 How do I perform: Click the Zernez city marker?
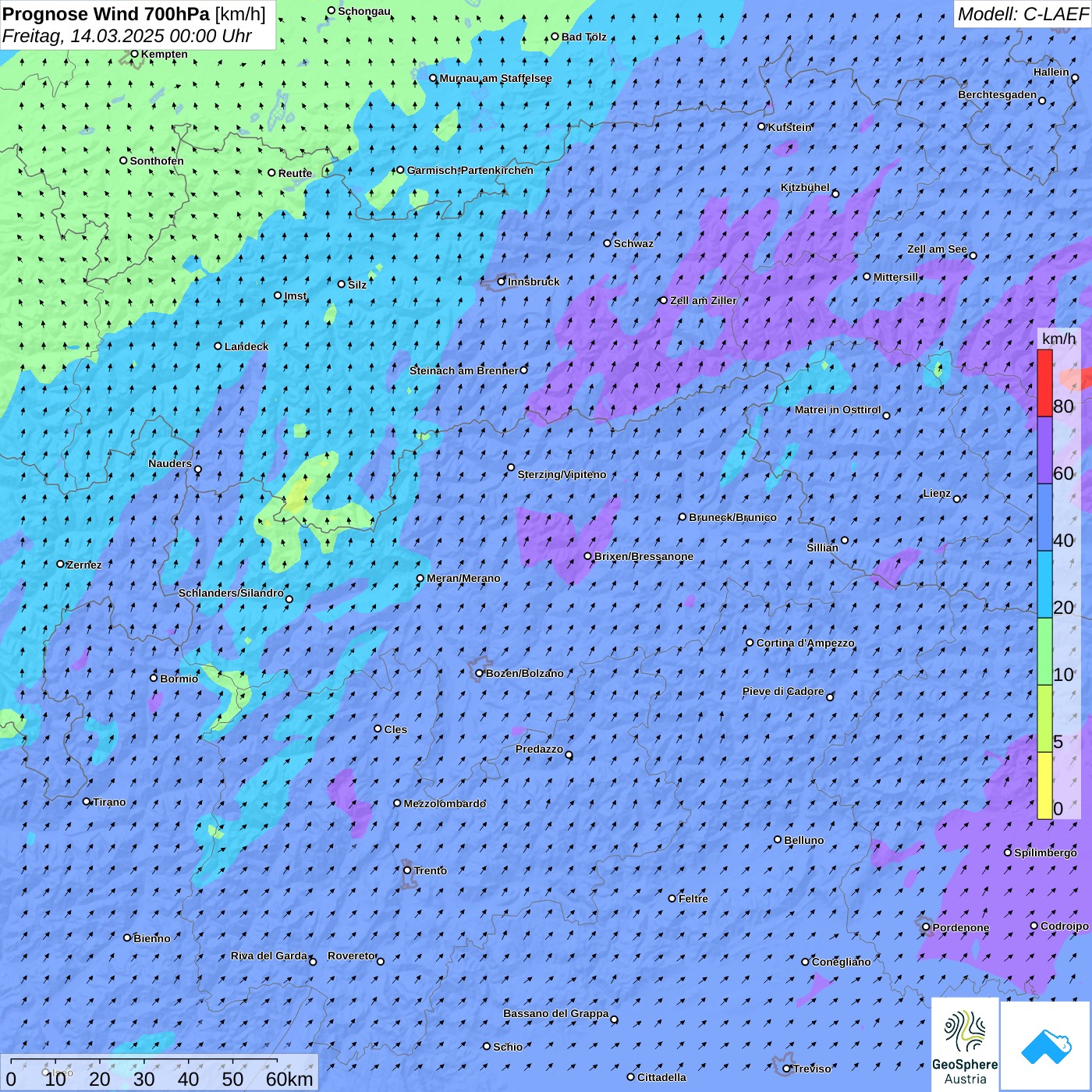[x=60, y=564]
